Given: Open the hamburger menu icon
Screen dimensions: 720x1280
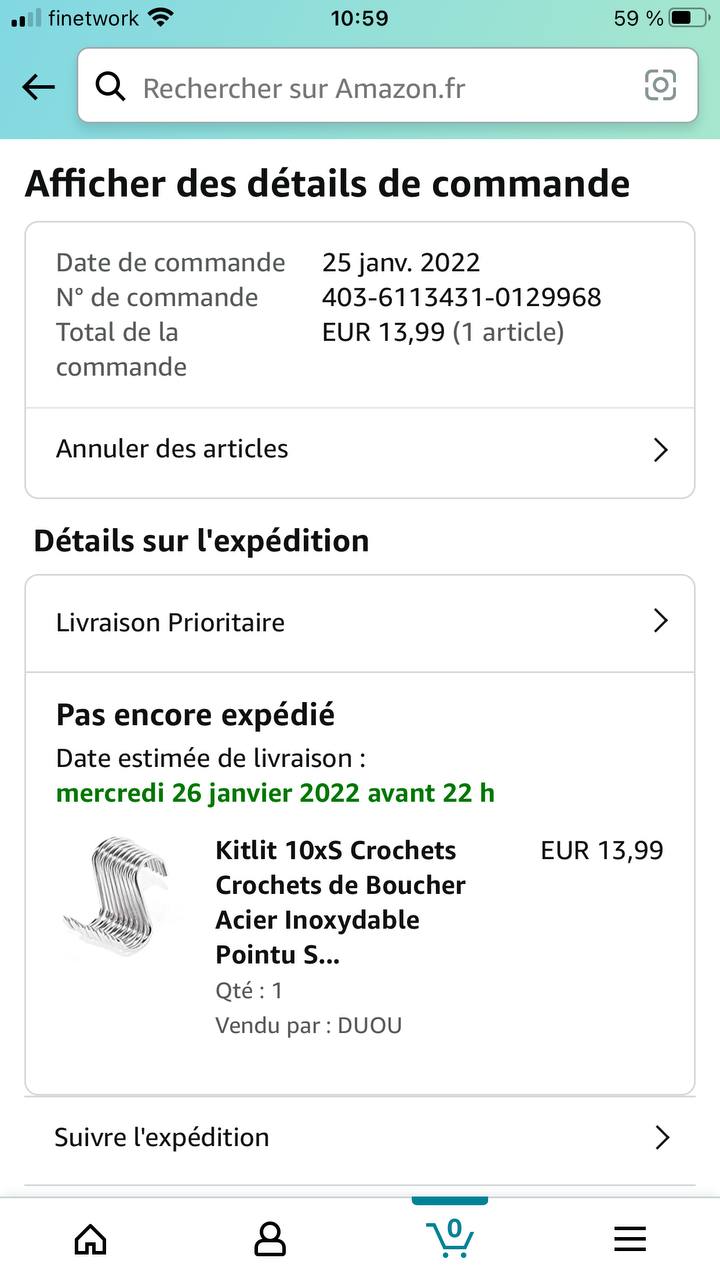Looking at the screenshot, I should (x=630, y=1239).
